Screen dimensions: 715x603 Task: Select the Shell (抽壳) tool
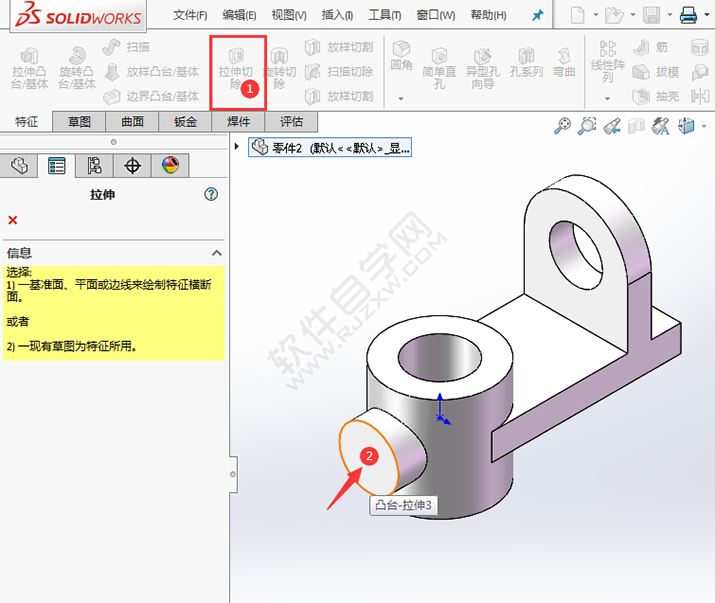pos(656,96)
